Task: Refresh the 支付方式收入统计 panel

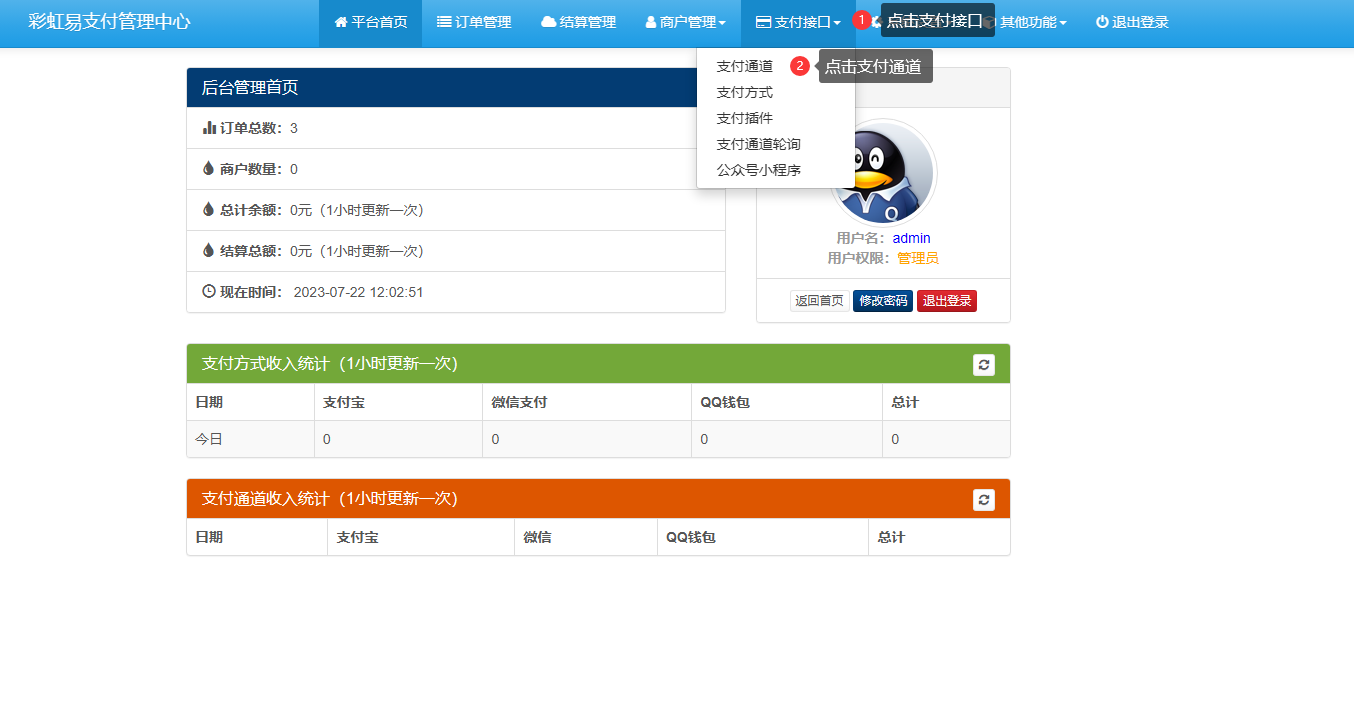Action: click(984, 365)
